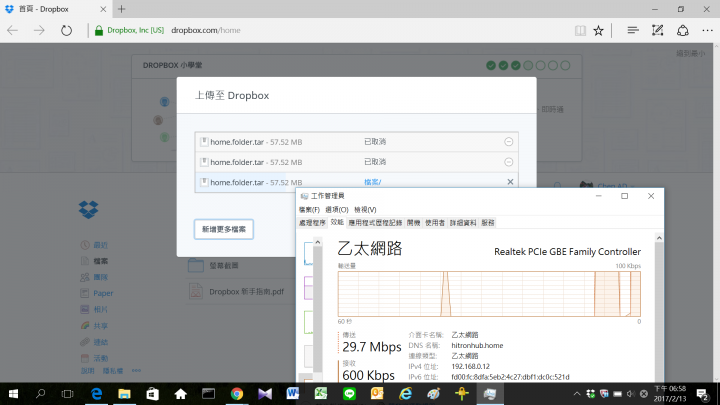Click the 隱私權 footer link

click(x=112, y=371)
